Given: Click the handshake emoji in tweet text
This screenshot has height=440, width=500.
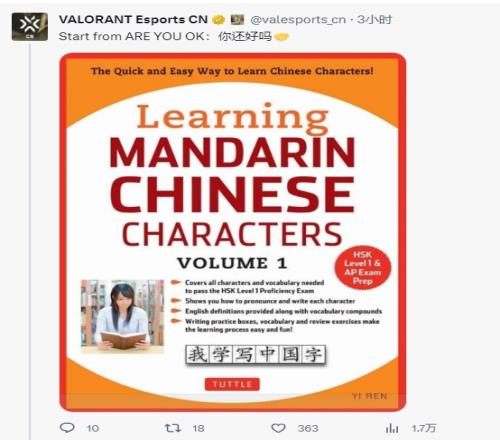Looking at the screenshot, I should (281, 36).
